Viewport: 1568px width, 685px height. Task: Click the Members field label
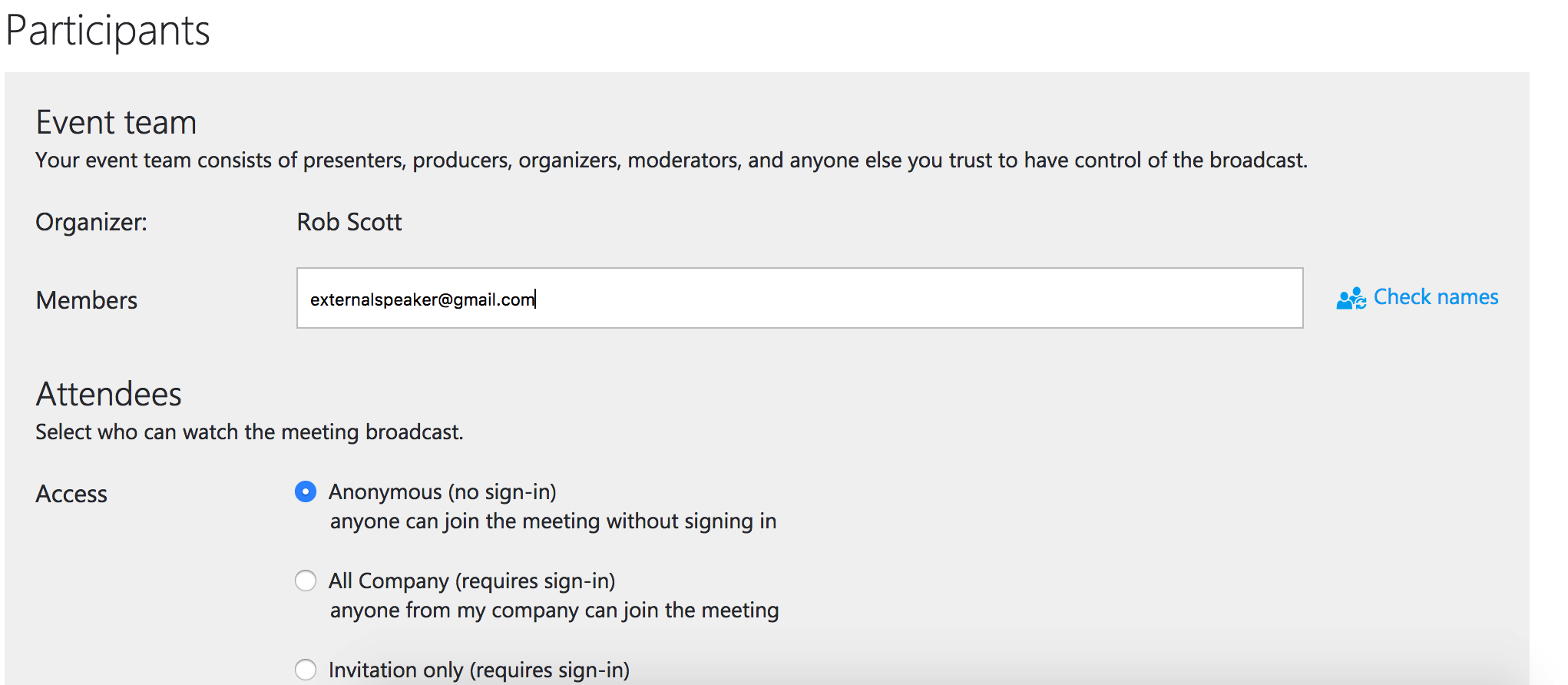(x=87, y=300)
